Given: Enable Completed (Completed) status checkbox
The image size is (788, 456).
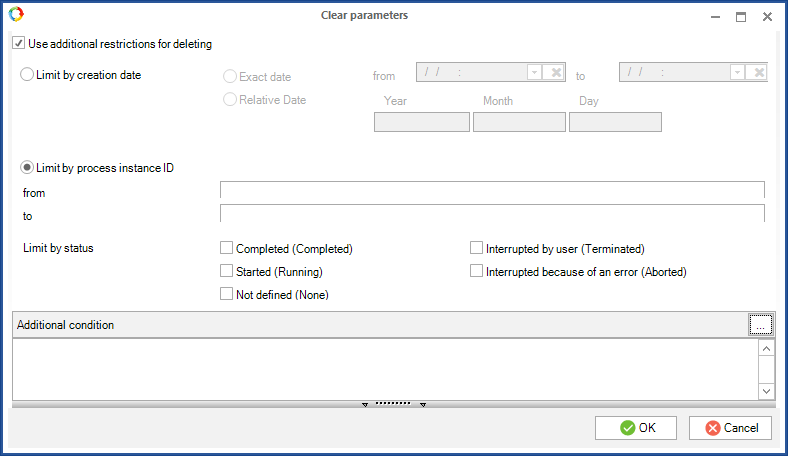Looking at the screenshot, I should click(x=227, y=248).
